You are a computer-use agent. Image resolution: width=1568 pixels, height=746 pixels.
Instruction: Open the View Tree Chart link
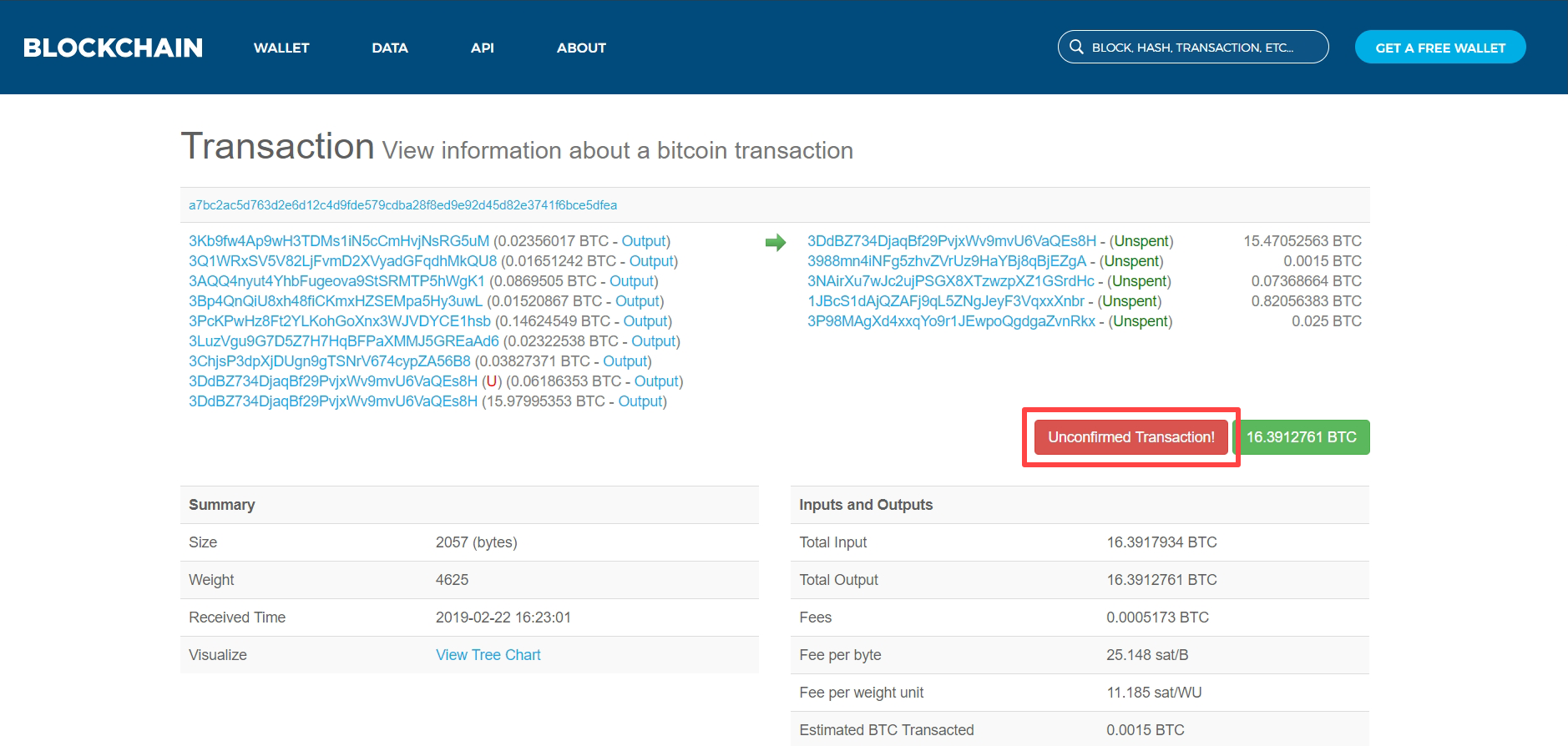tap(488, 655)
